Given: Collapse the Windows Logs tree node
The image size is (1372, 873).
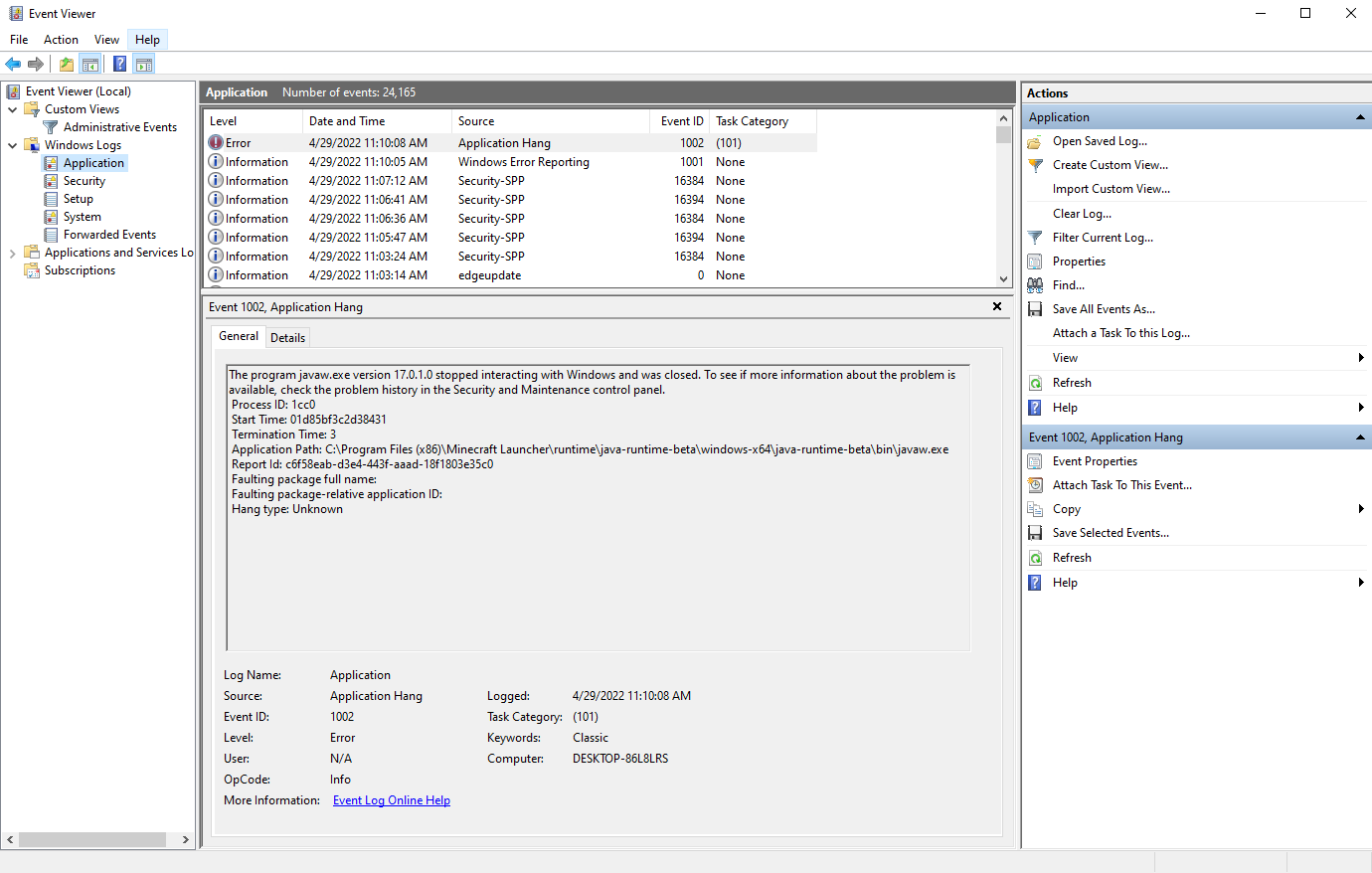Looking at the screenshot, I should (13, 145).
